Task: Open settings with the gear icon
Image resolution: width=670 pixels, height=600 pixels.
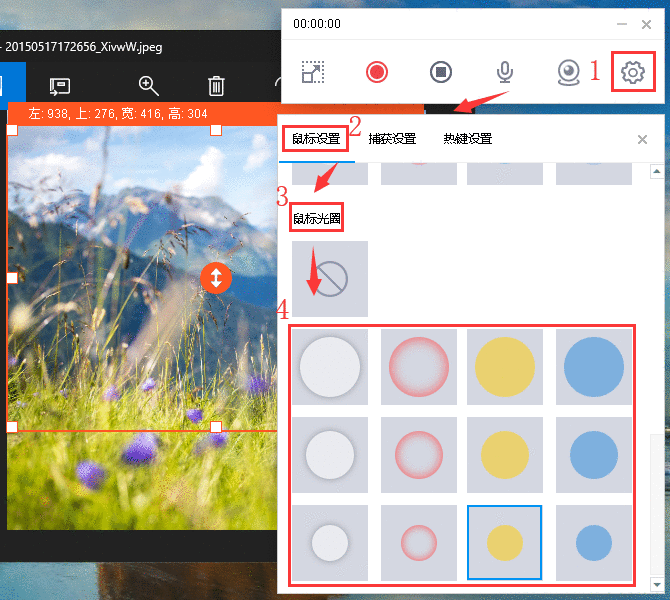Action: [x=632, y=72]
